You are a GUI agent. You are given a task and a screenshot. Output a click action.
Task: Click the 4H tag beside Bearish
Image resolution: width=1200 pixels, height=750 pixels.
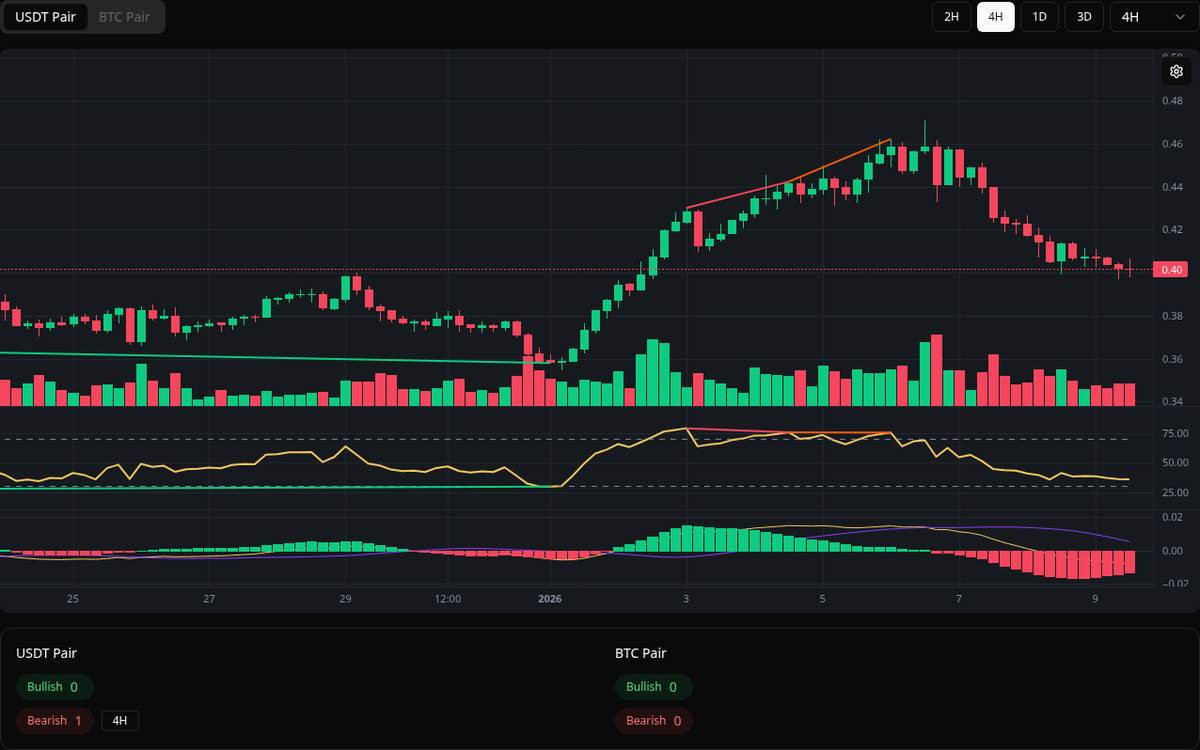click(120, 721)
